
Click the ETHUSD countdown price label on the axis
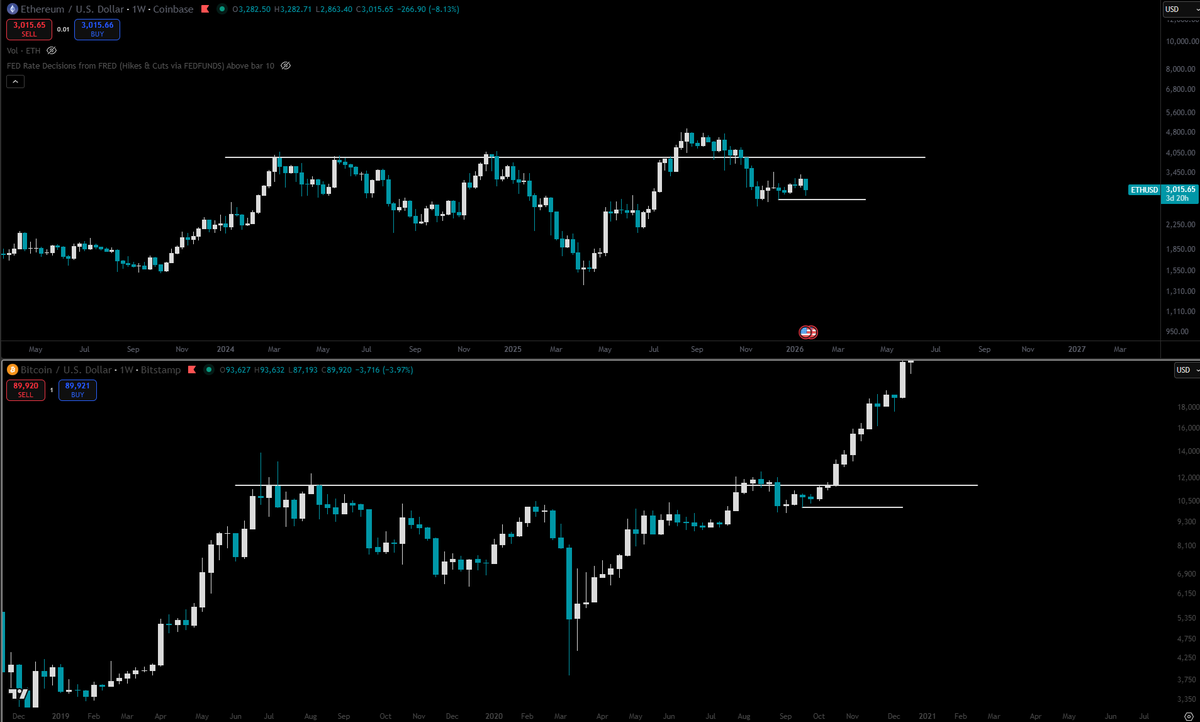1178,194
